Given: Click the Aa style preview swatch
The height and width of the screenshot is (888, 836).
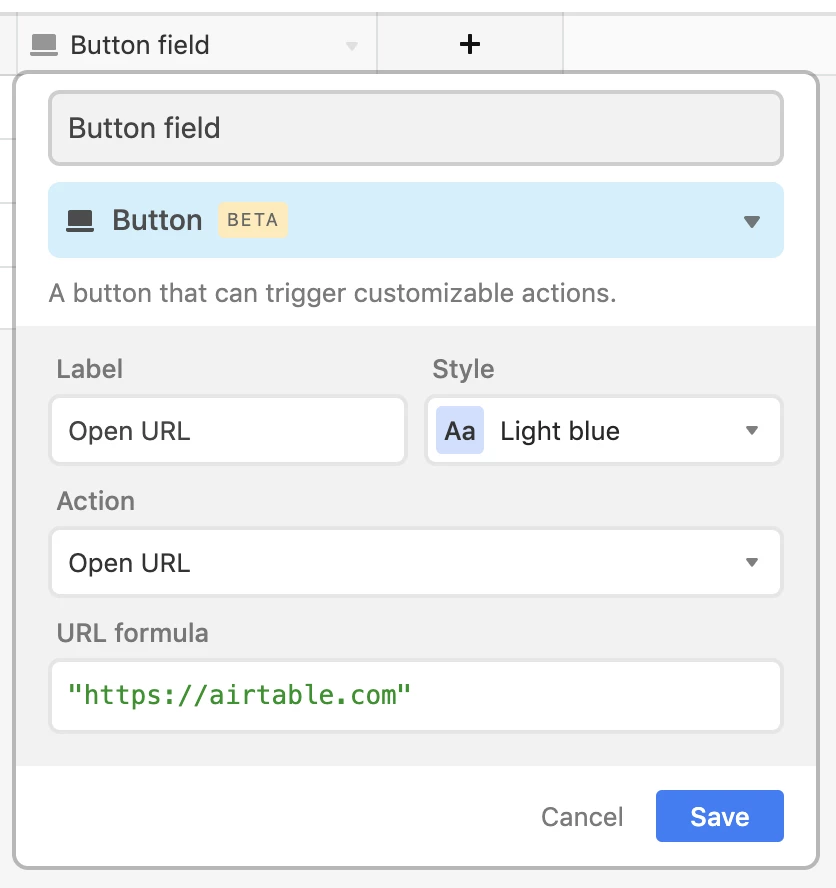Looking at the screenshot, I should (459, 430).
